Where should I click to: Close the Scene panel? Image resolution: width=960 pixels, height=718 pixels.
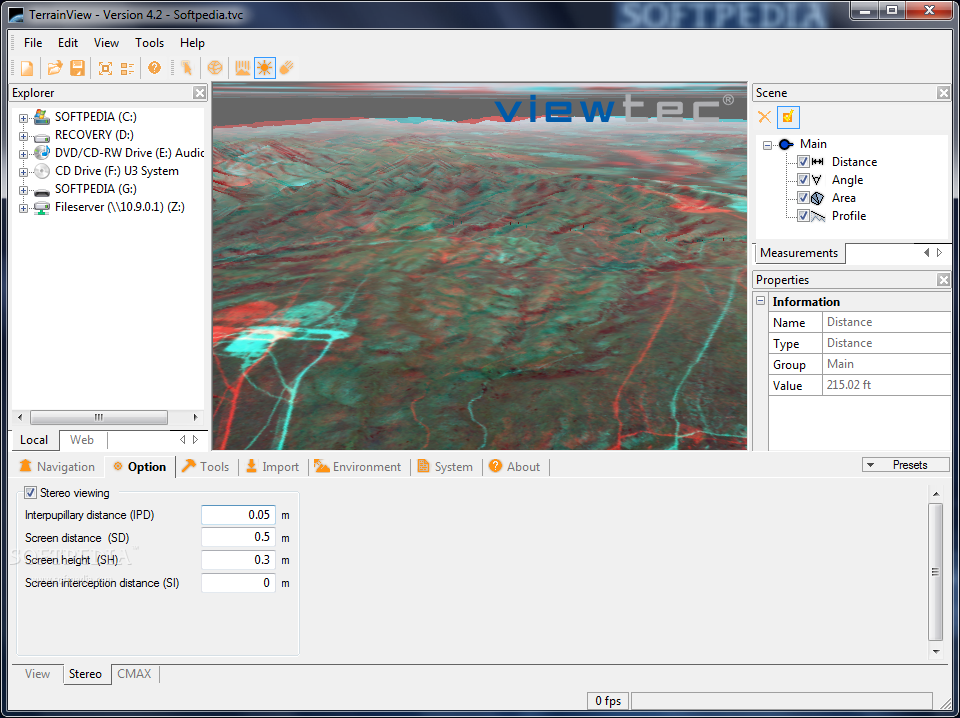(943, 93)
